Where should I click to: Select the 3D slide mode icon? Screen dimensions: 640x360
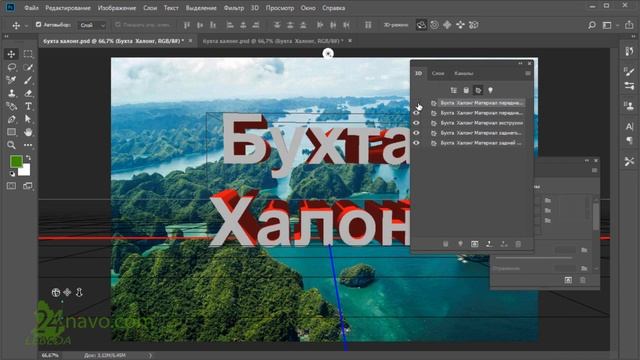point(460,25)
